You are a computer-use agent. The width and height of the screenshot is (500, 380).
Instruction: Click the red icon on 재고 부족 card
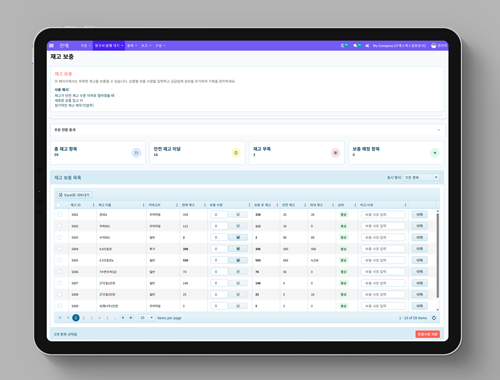pyautogui.click(x=335, y=153)
